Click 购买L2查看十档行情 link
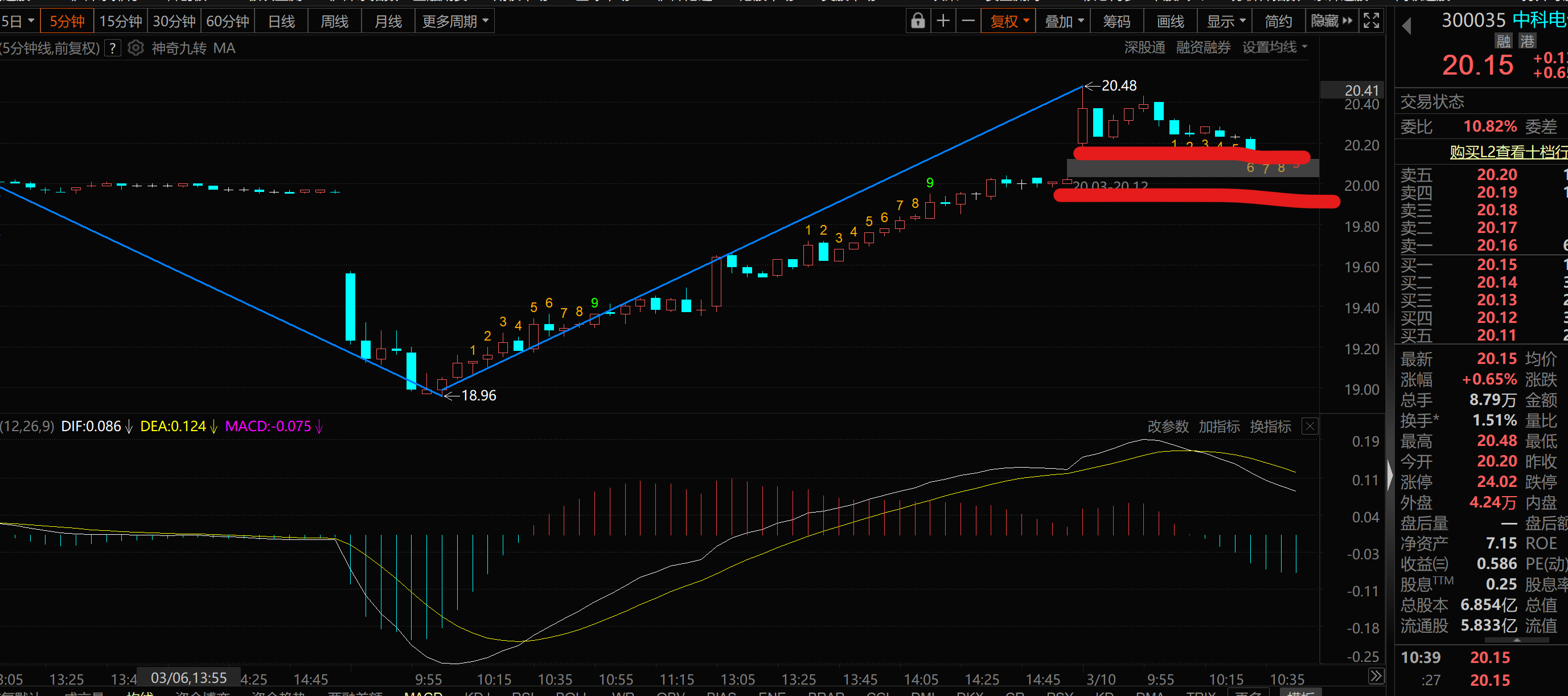The width and height of the screenshot is (1568, 696). click(x=1507, y=152)
